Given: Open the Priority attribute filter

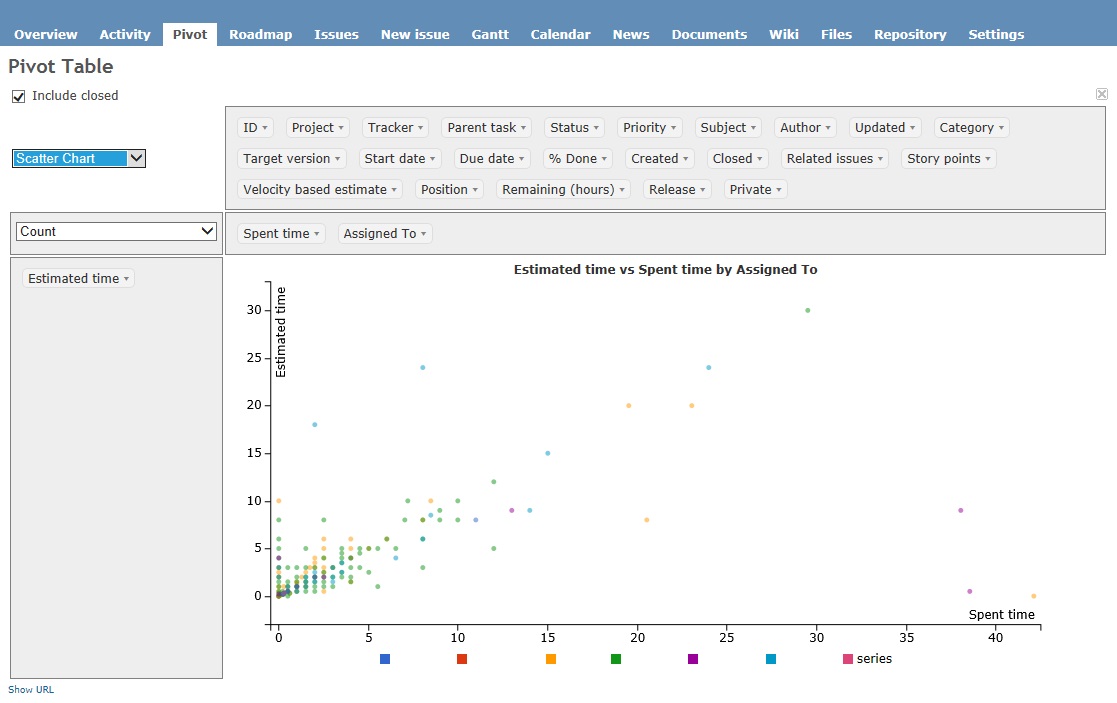Looking at the screenshot, I should point(649,127).
